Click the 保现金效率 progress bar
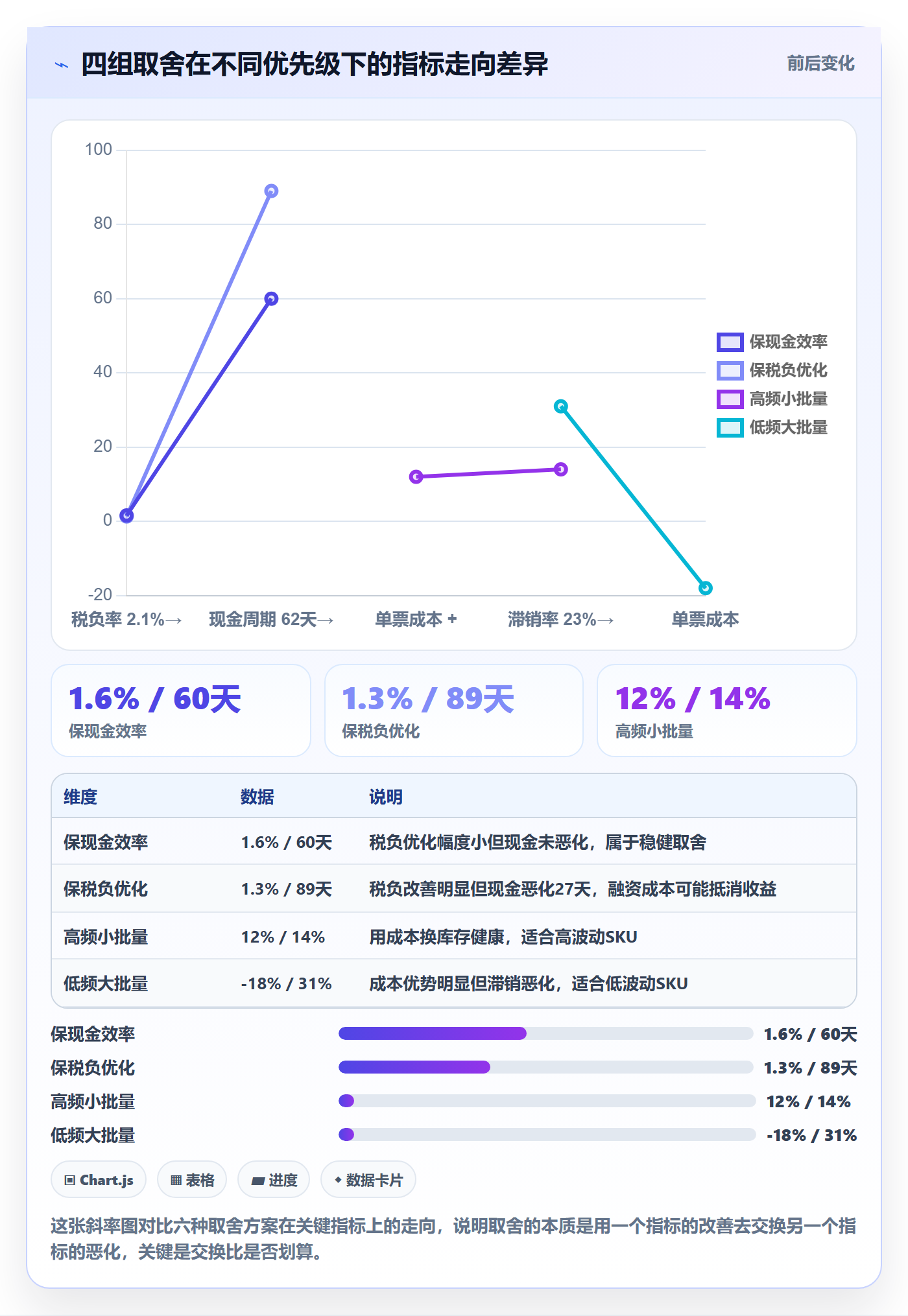The height and width of the screenshot is (1316, 908). pos(545,1033)
